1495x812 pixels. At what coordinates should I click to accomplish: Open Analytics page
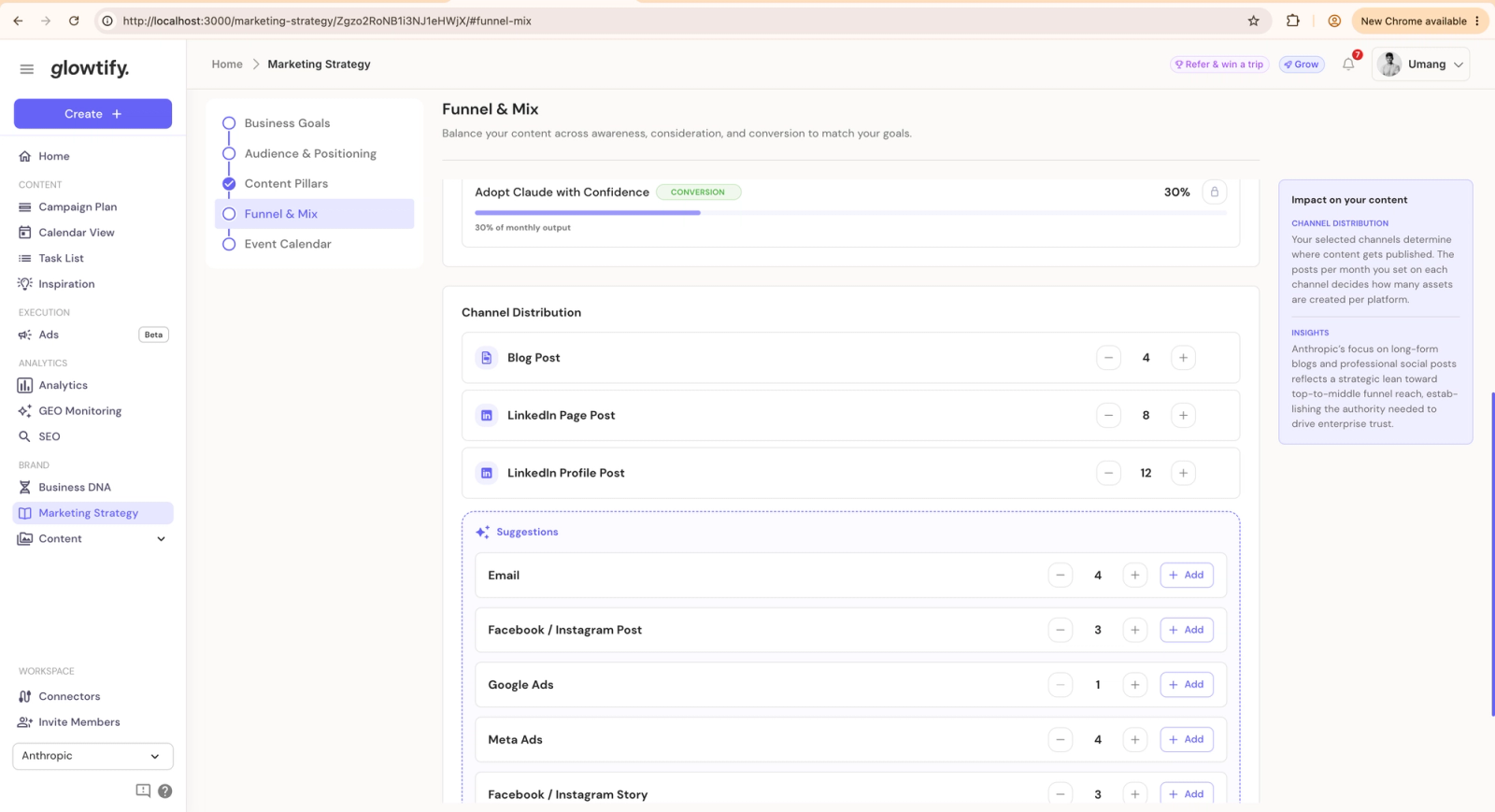coord(63,385)
